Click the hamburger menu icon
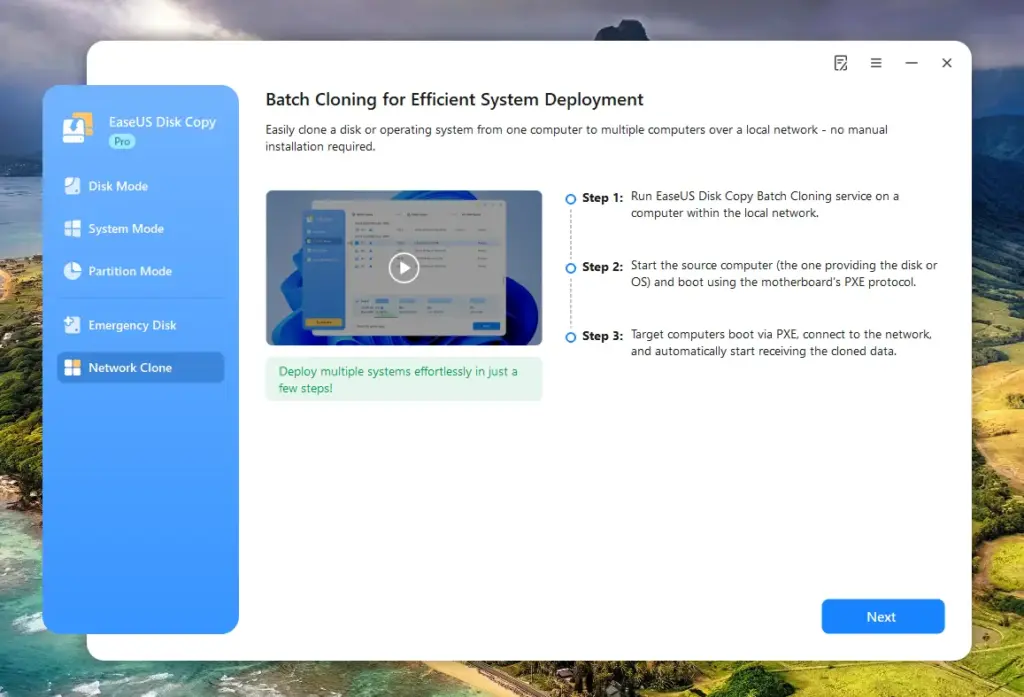The image size is (1024, 697). click(876, 63)
